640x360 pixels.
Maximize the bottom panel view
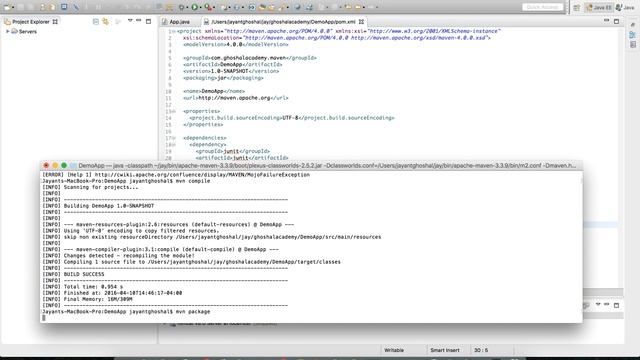tap(616, 305)
